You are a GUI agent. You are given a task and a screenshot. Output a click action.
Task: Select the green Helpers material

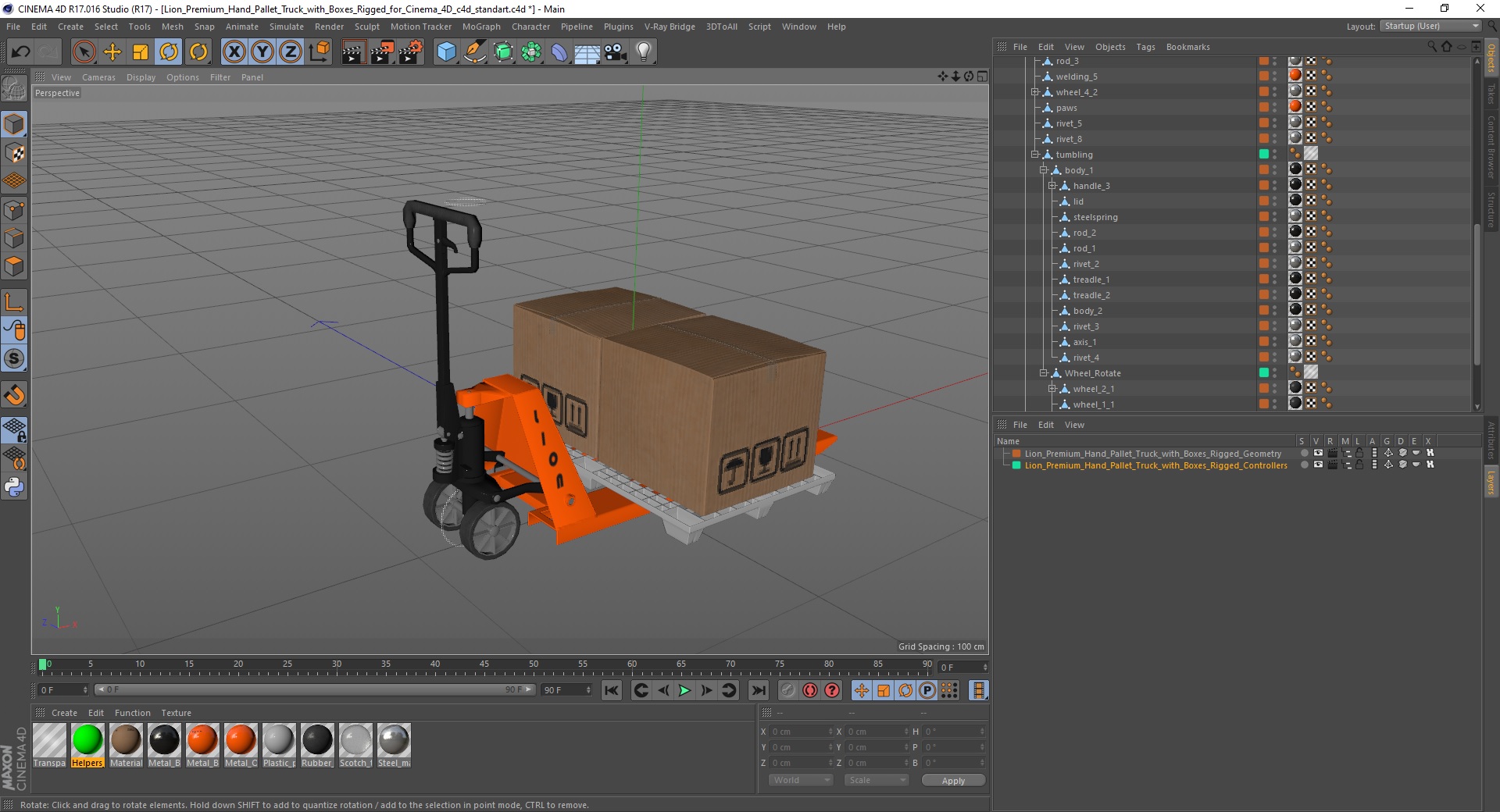point(87,746)
